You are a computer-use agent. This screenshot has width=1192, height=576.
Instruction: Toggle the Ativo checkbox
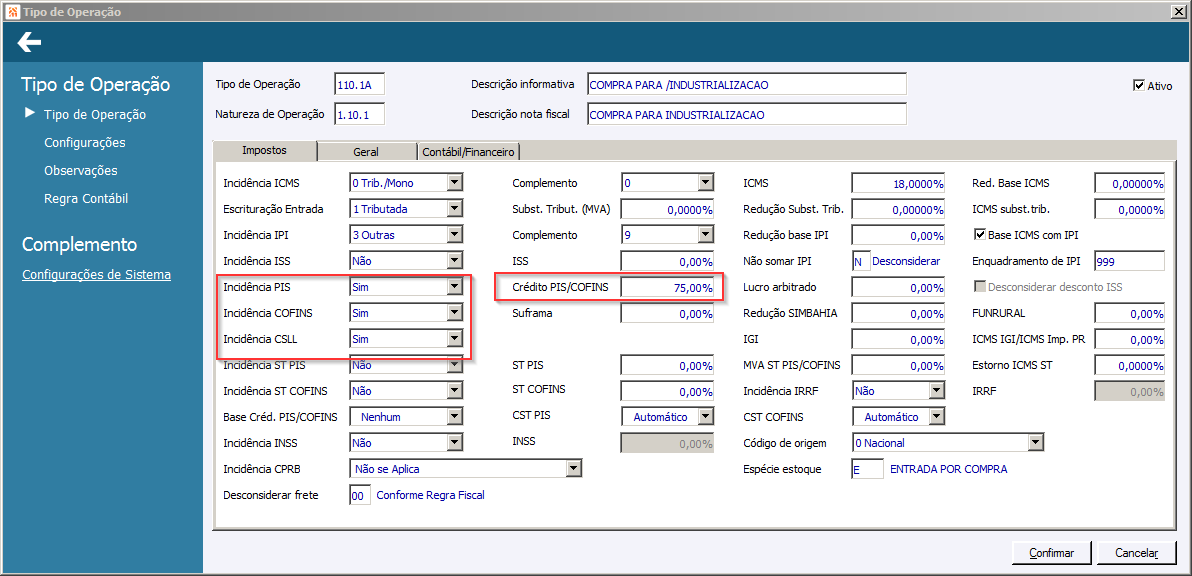click(x=1138, y=86)
